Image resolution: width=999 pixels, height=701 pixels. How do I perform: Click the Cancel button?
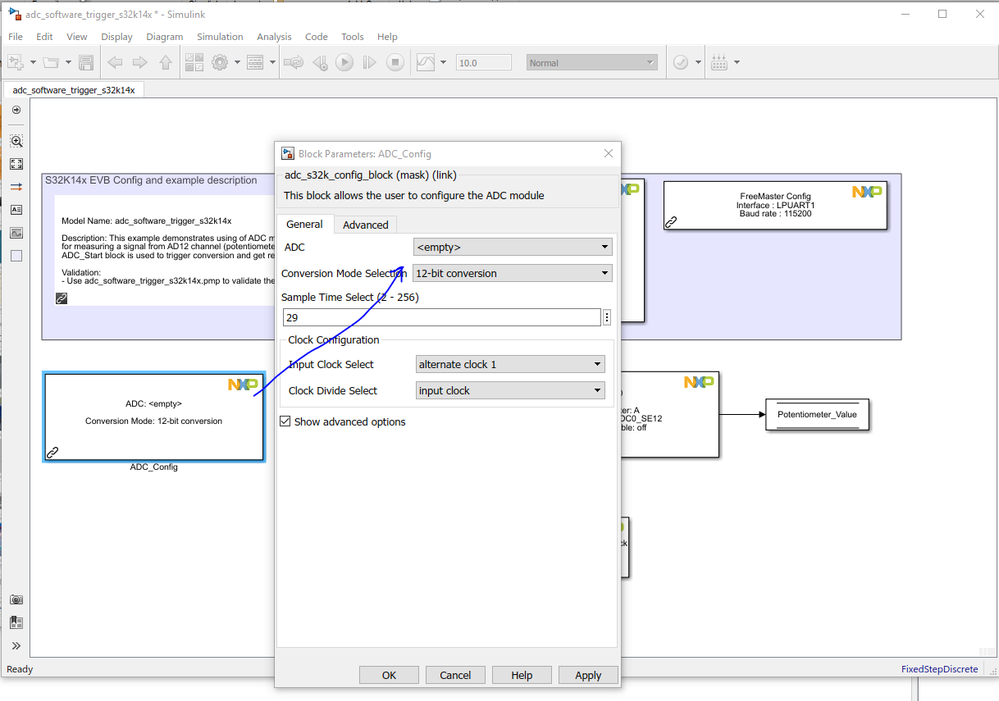455,675
